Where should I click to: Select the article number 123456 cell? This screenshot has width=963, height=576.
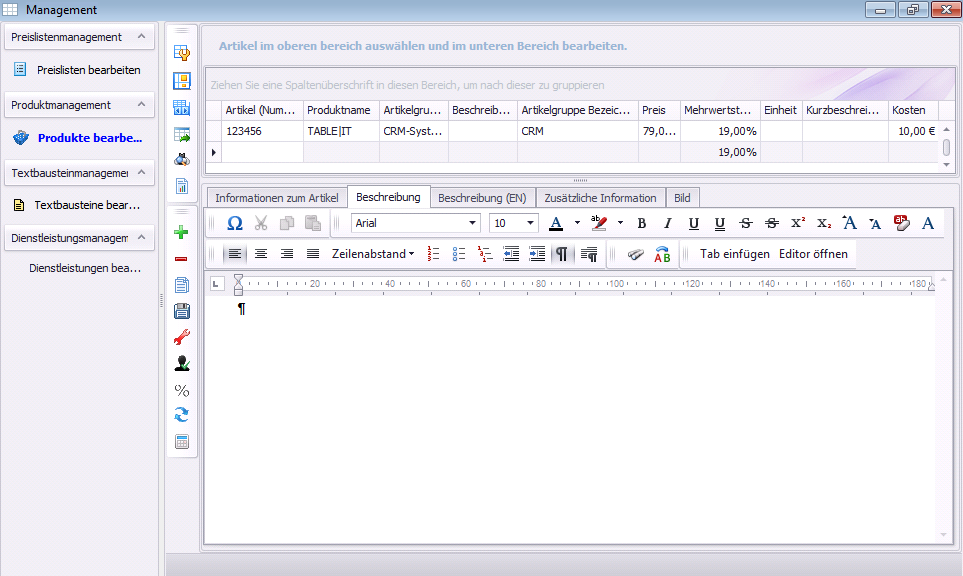pos(262,131)
